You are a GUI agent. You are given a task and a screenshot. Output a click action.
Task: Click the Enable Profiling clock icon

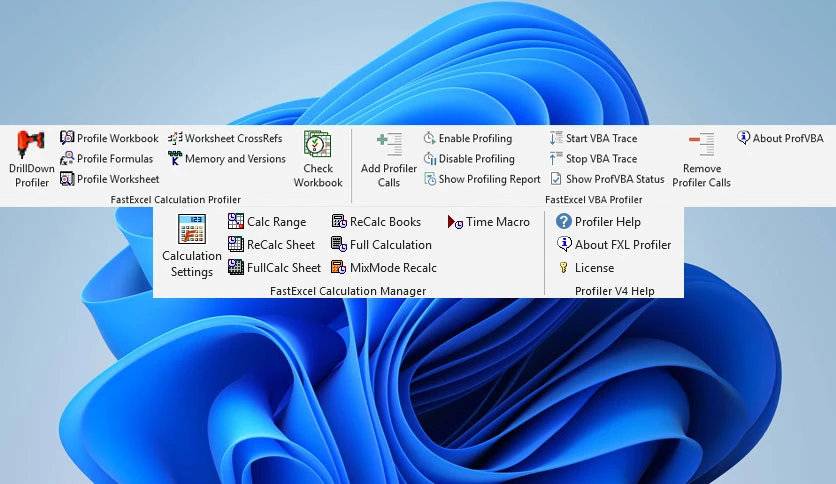(x=430, y=138)
